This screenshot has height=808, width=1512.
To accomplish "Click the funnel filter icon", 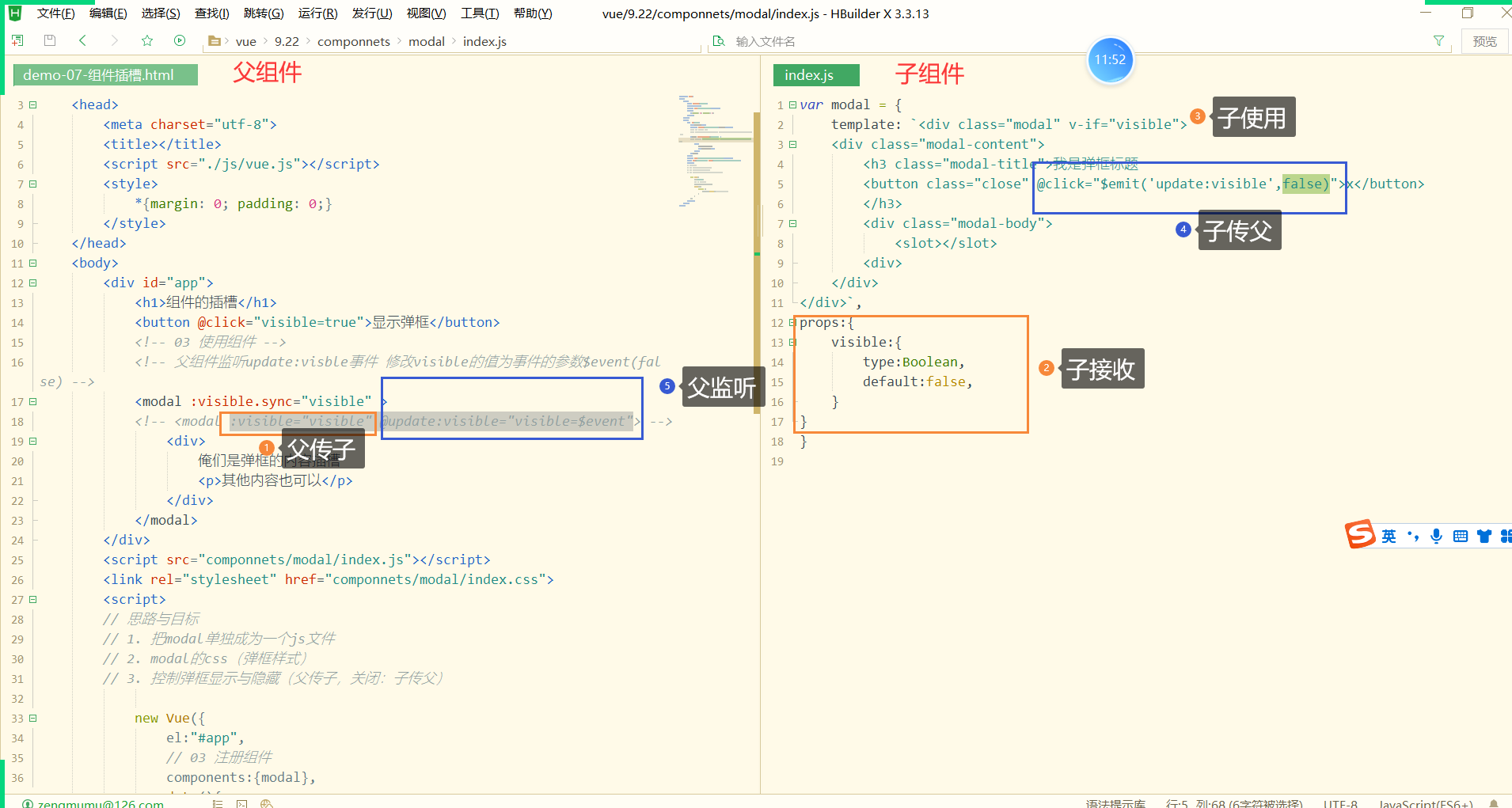I will pos(1438,41).
